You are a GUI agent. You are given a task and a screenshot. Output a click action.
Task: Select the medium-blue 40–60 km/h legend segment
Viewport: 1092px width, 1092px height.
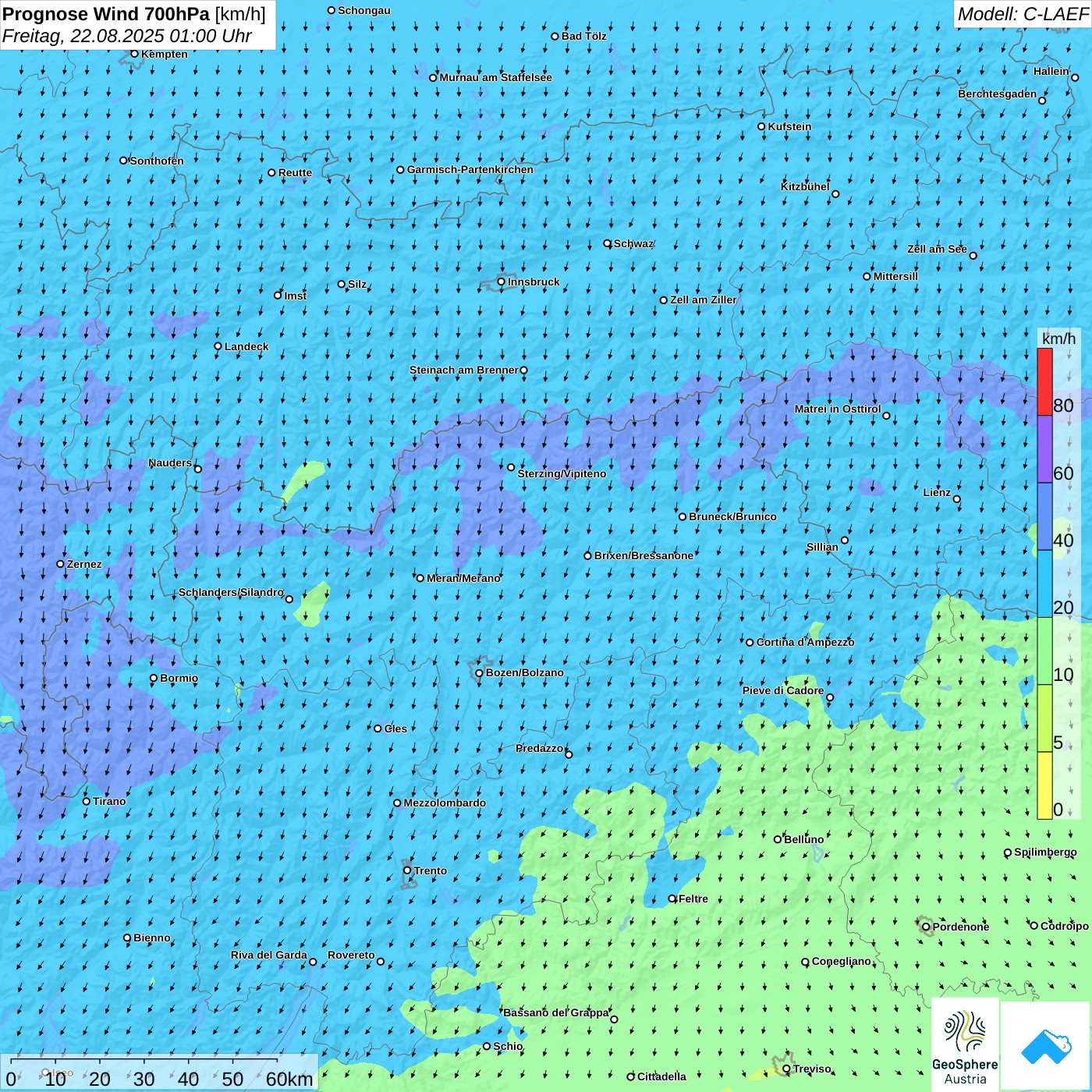(1044, 517)
